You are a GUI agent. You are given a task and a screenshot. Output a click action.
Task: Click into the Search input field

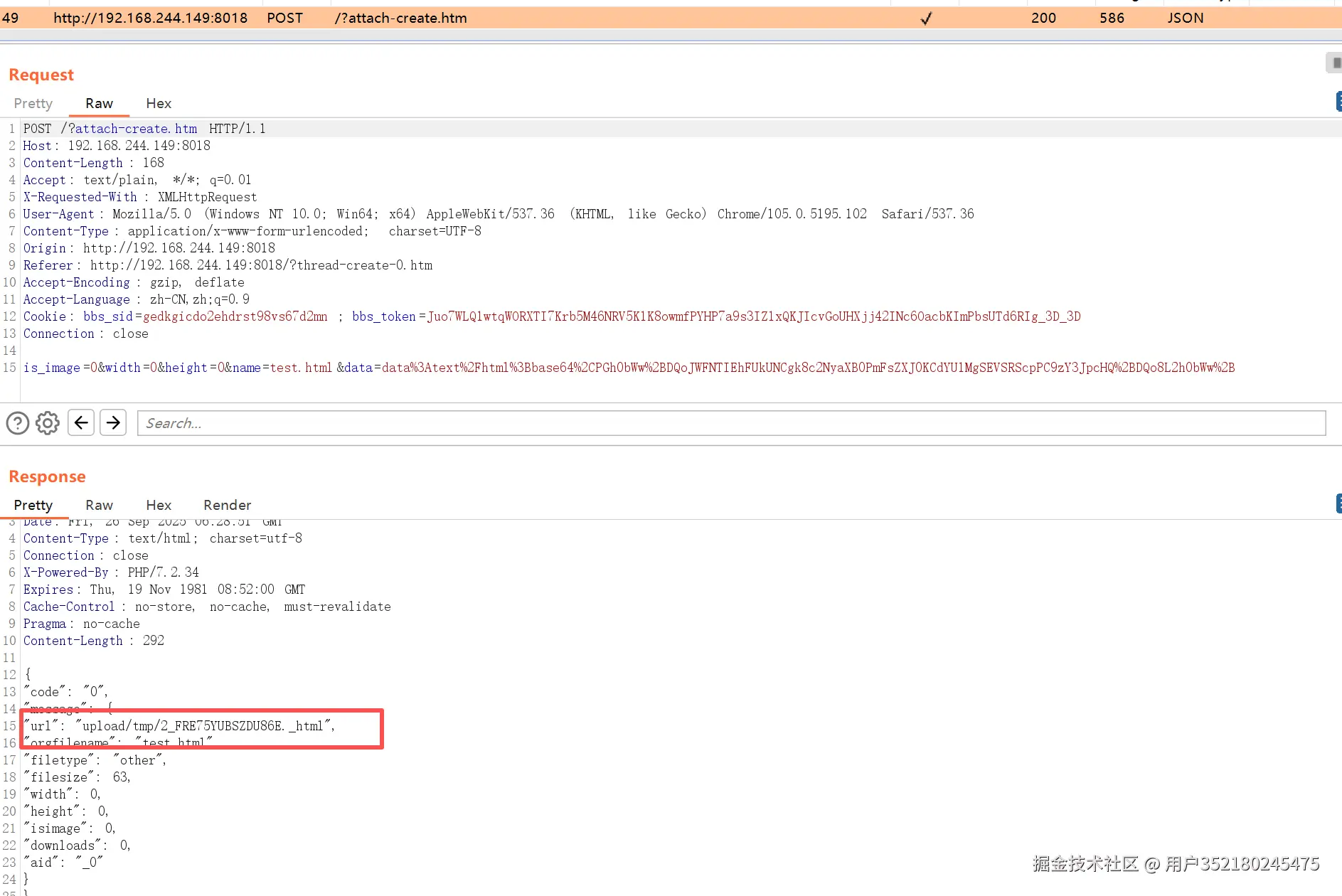731,423
